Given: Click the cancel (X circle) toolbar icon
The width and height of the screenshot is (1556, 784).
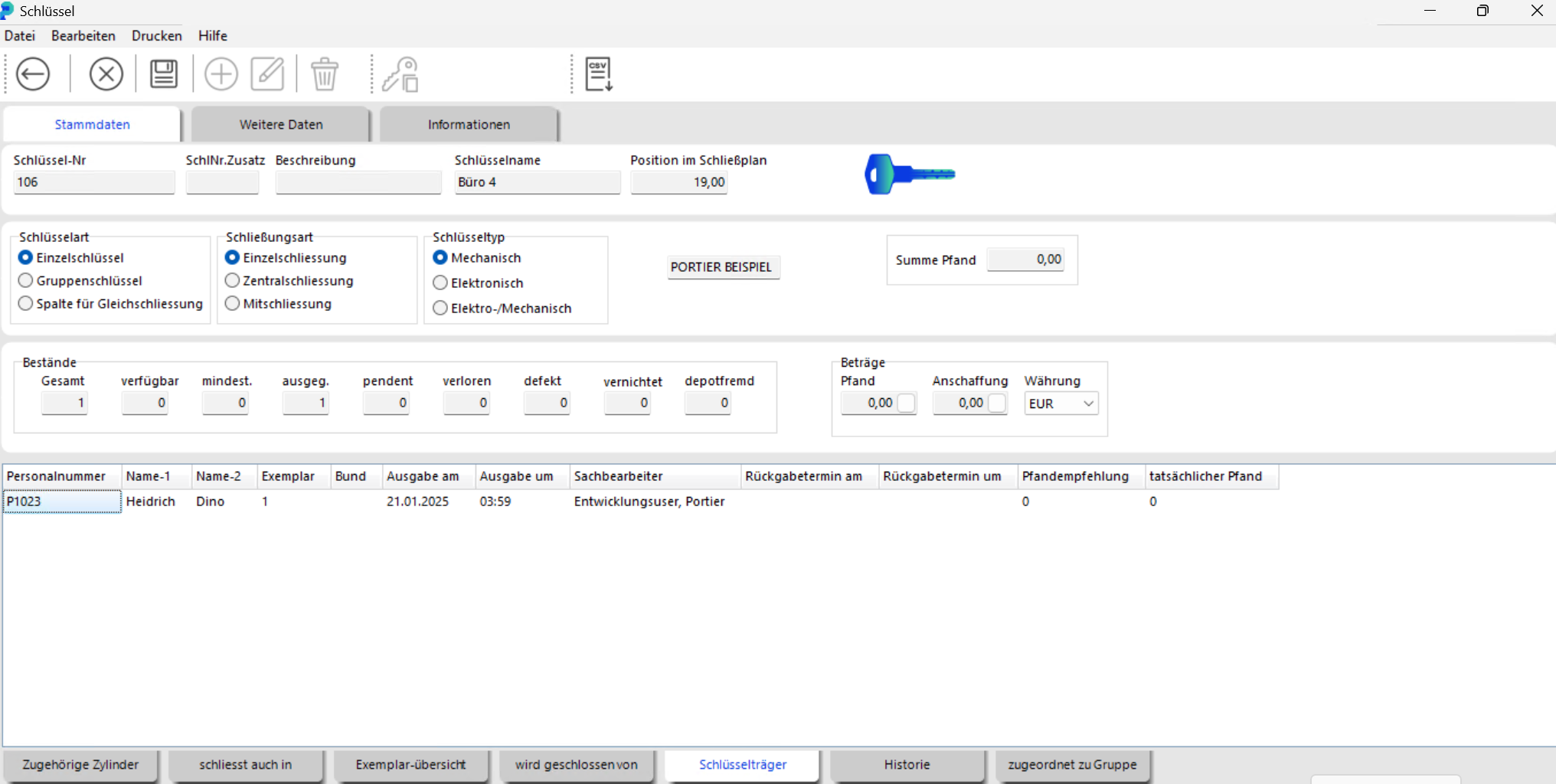Looking at the screenshot, I should (106, 74).
